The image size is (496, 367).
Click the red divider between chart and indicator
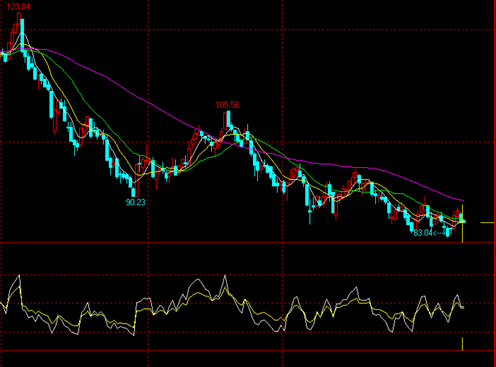247,243
